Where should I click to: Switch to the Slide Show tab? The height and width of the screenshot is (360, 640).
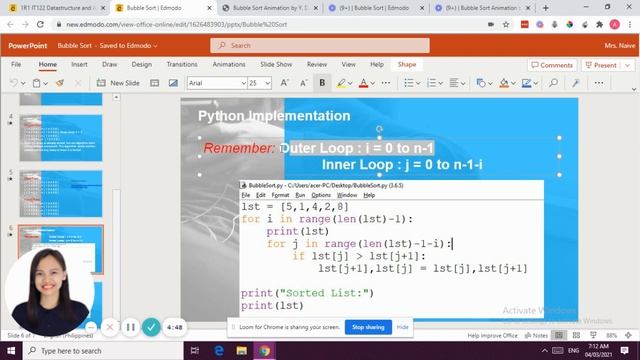[x=276, y=64]
